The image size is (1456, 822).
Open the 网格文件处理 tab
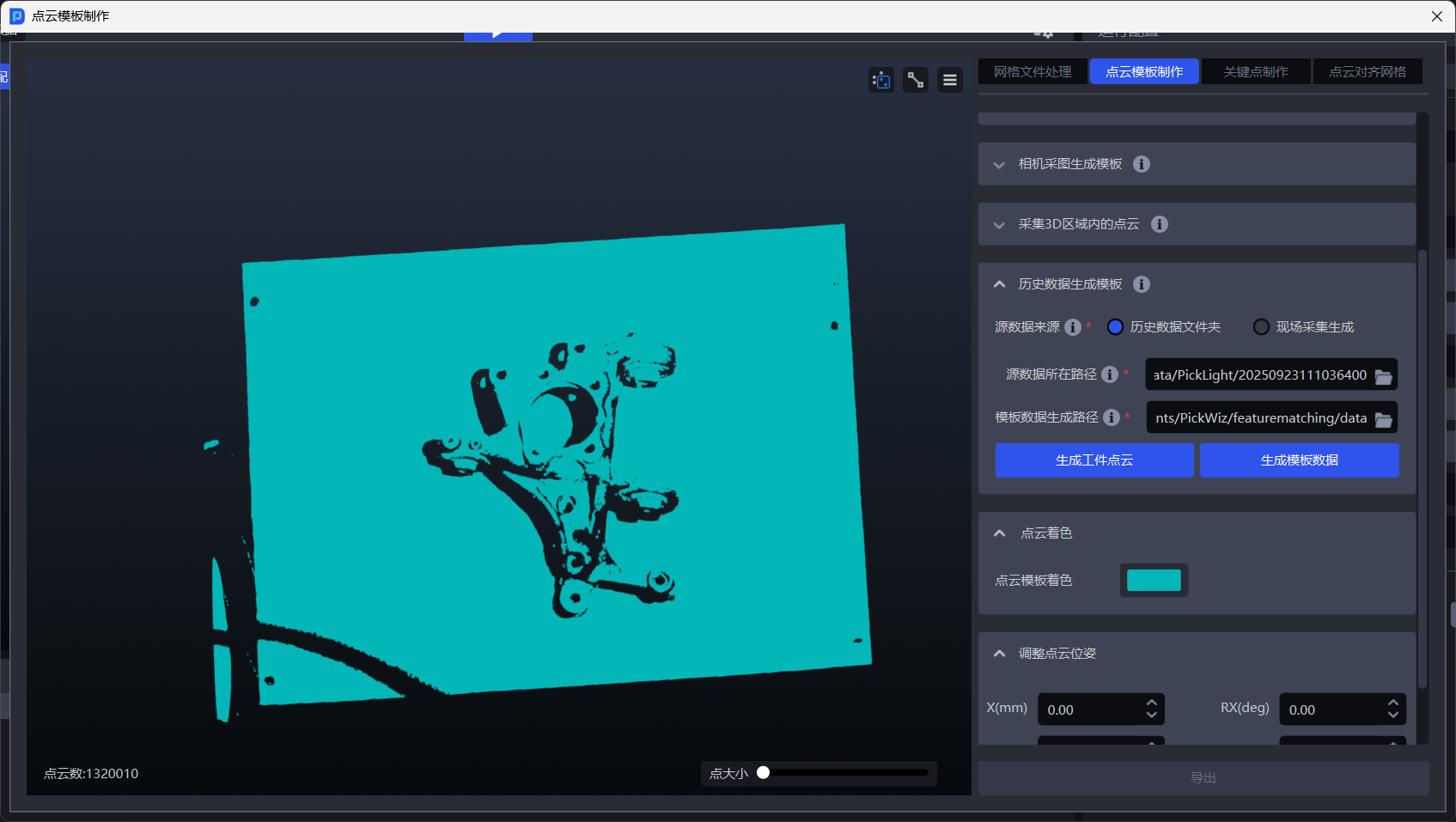[1033, 72]
